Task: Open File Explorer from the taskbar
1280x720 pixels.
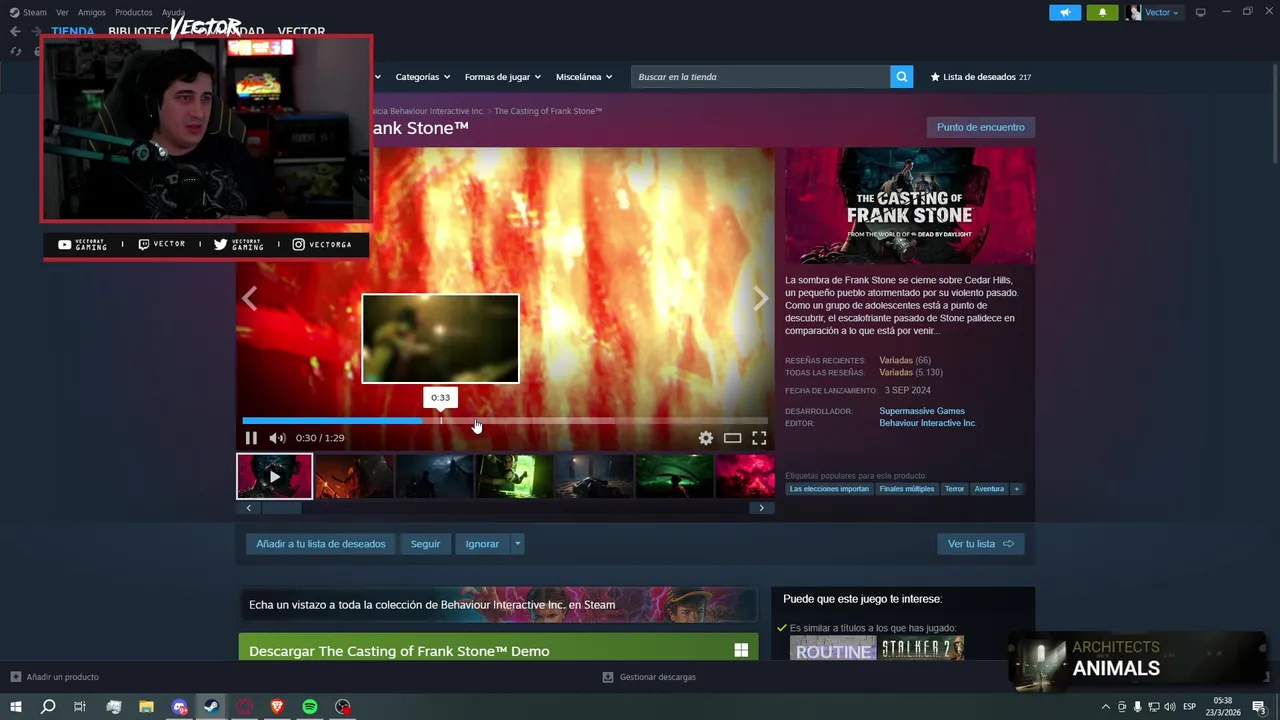Action: [146, 707]
